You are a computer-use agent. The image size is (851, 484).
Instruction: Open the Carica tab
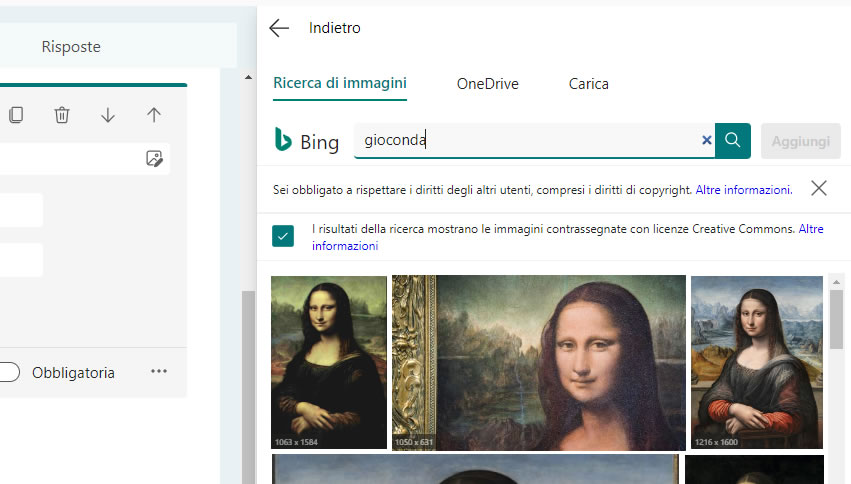[588, 84]
